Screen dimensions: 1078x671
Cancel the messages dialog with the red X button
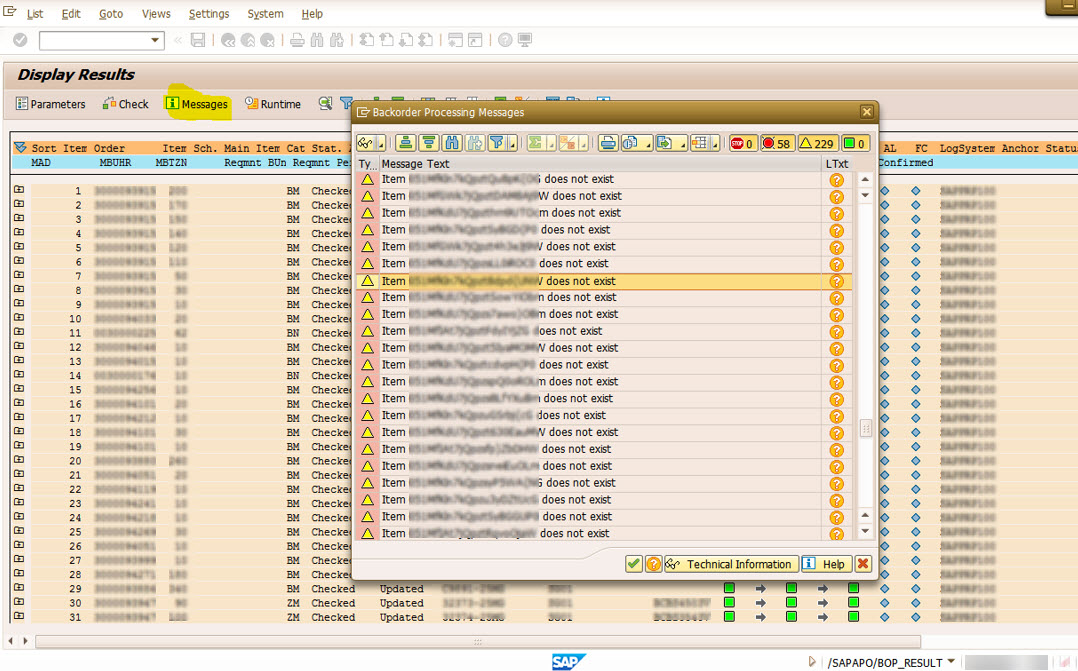click(x=863, y=564)
